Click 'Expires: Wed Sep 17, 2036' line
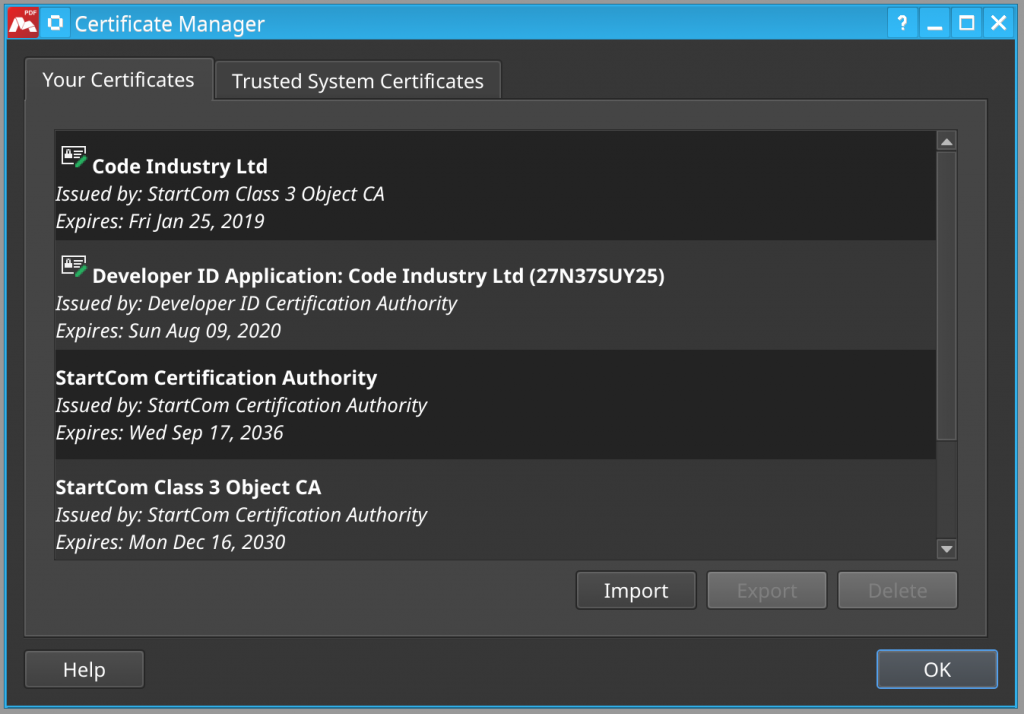The width and height of the screenshot is (1024, 714). click(x=170, y=433)
